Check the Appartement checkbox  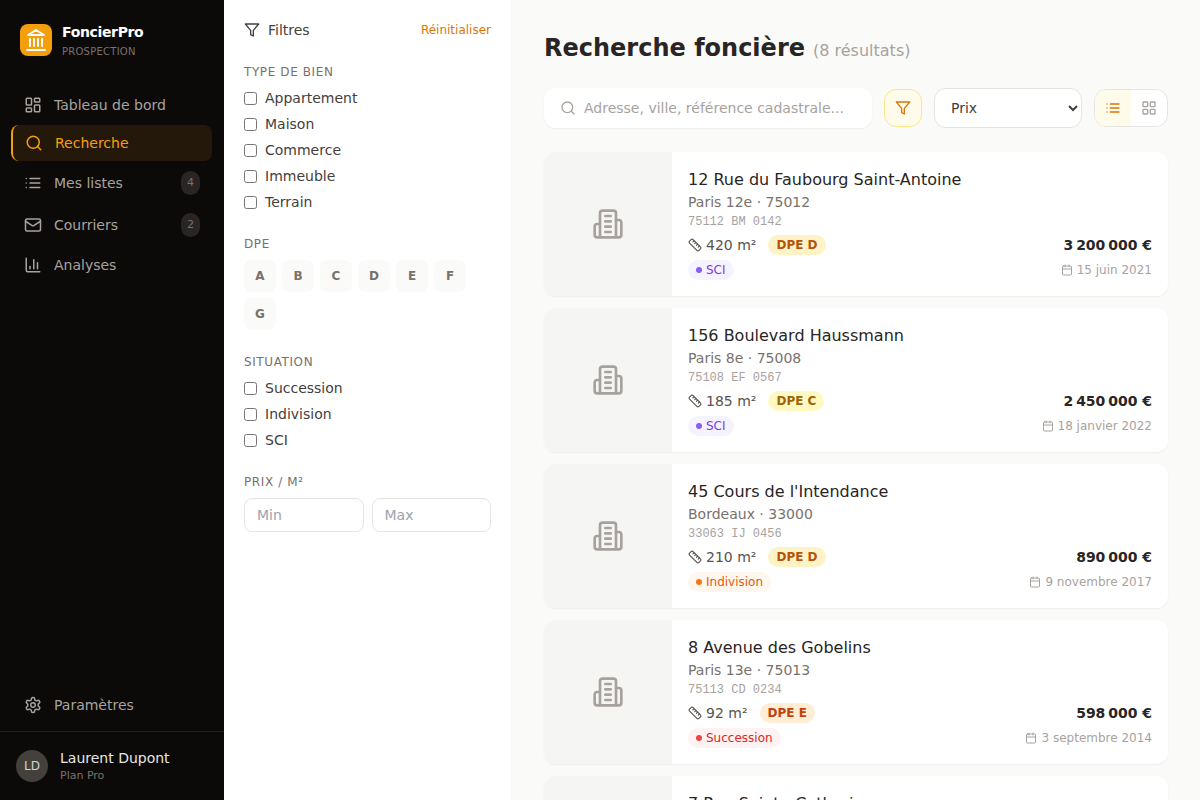(x=251, y=98)
